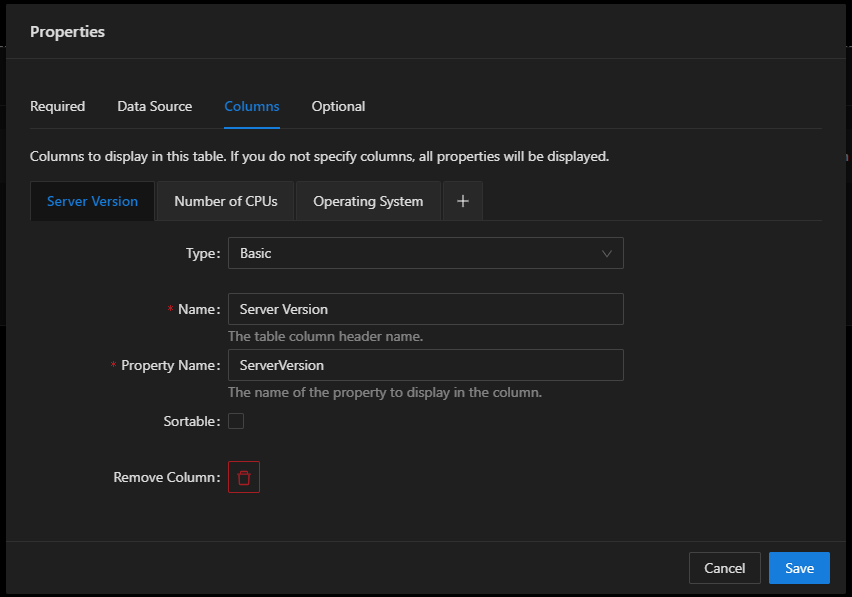Click 'The table column header name.' hint
The width and height of the screenshot is (852, 597).
[x=325, y=336]
